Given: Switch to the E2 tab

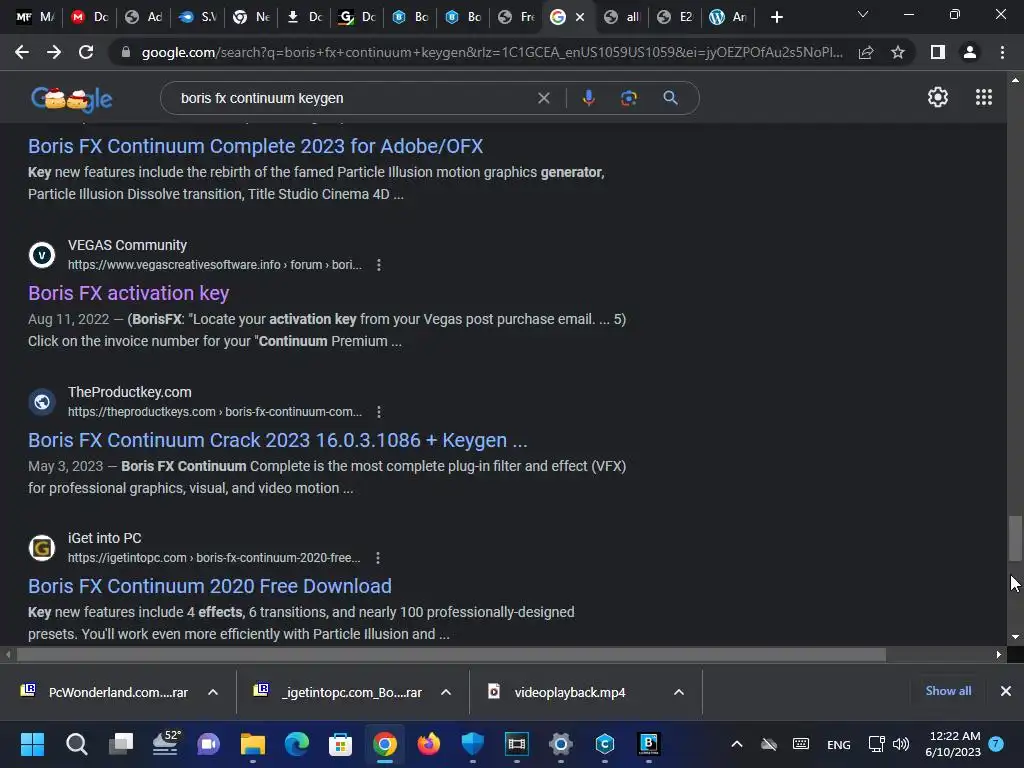Looking at the screenshot, I should pyautogui.click(x=675, y=17).
